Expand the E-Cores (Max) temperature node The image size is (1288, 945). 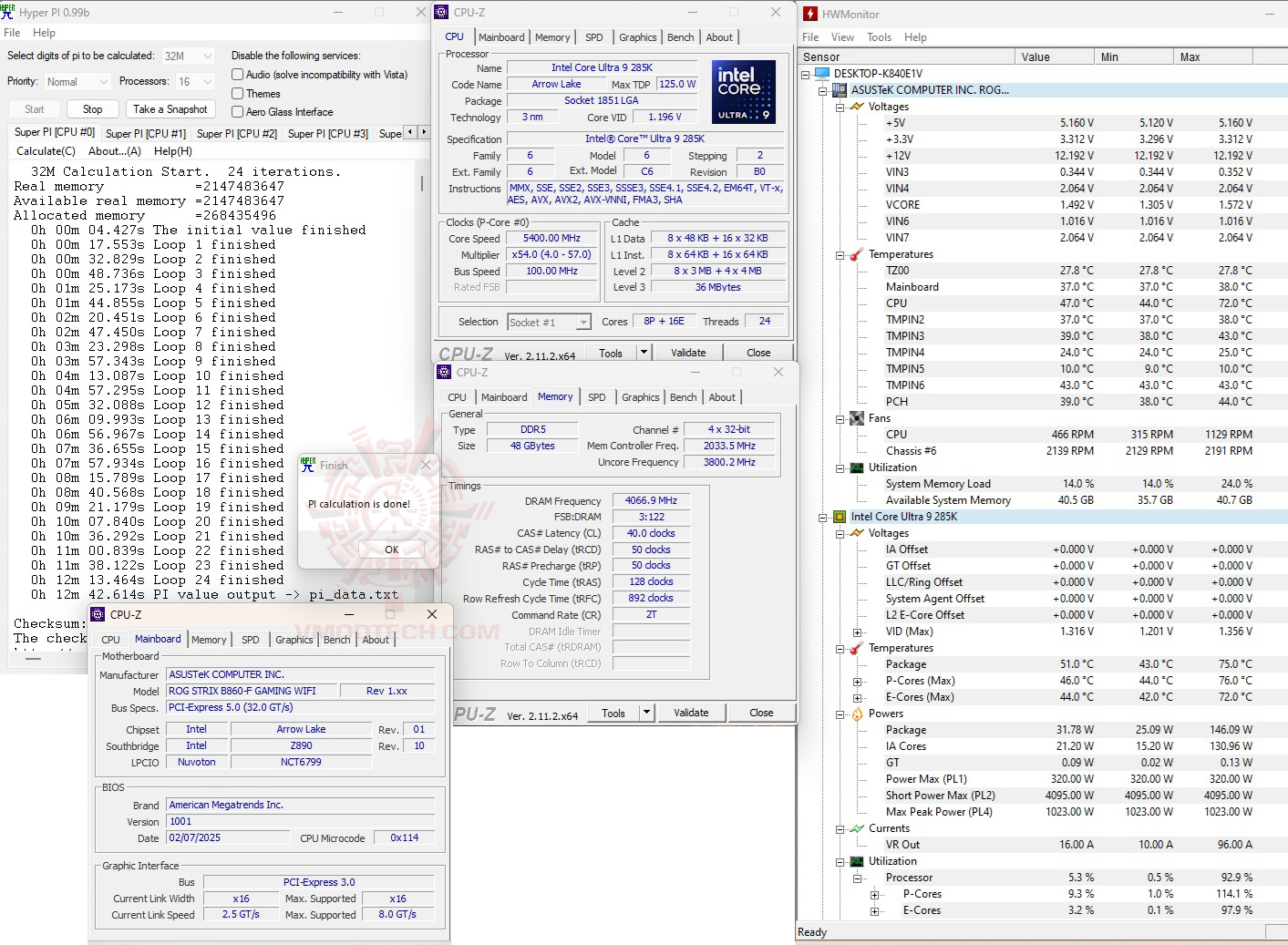pos(858,697)
